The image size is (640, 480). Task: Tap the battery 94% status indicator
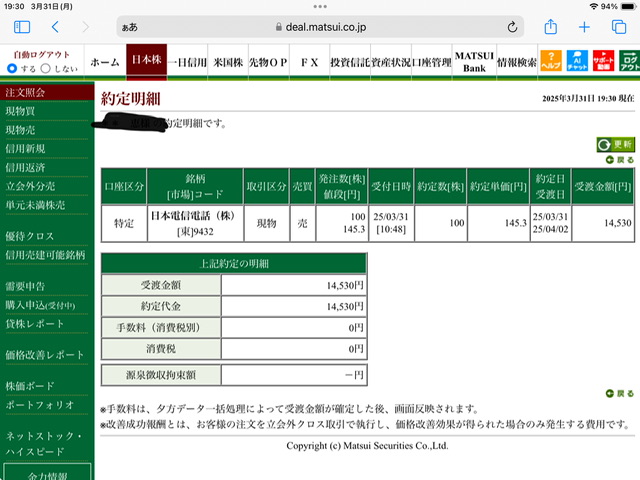point(618,7)
